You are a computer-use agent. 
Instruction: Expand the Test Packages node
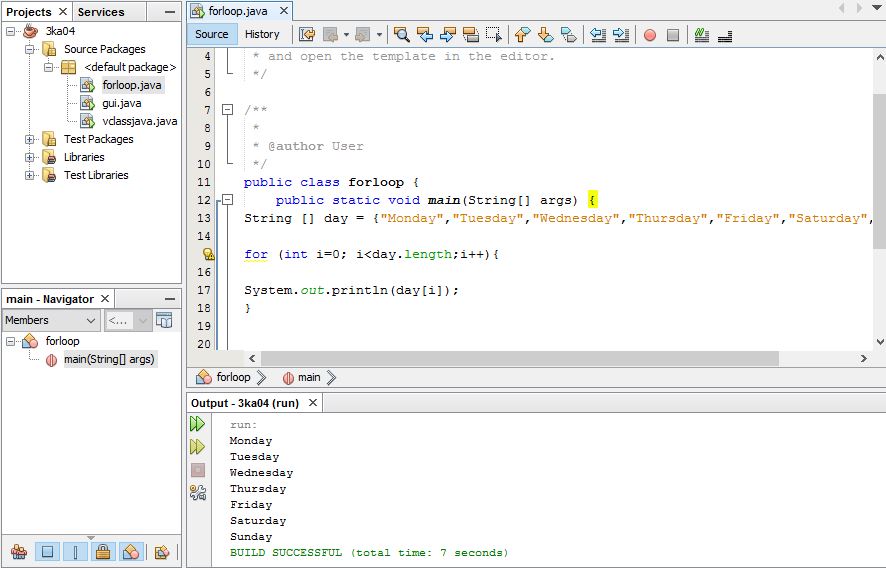pos(29,139)
